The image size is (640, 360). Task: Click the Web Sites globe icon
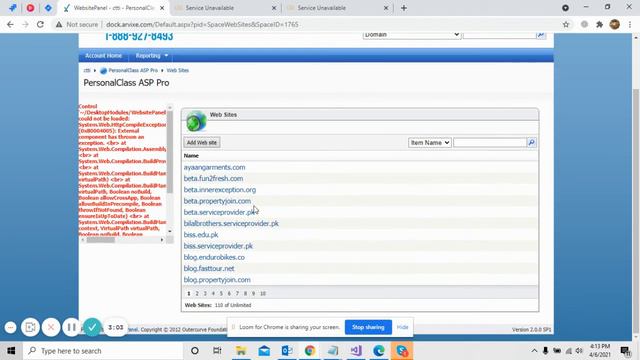[x=196, y=121]
